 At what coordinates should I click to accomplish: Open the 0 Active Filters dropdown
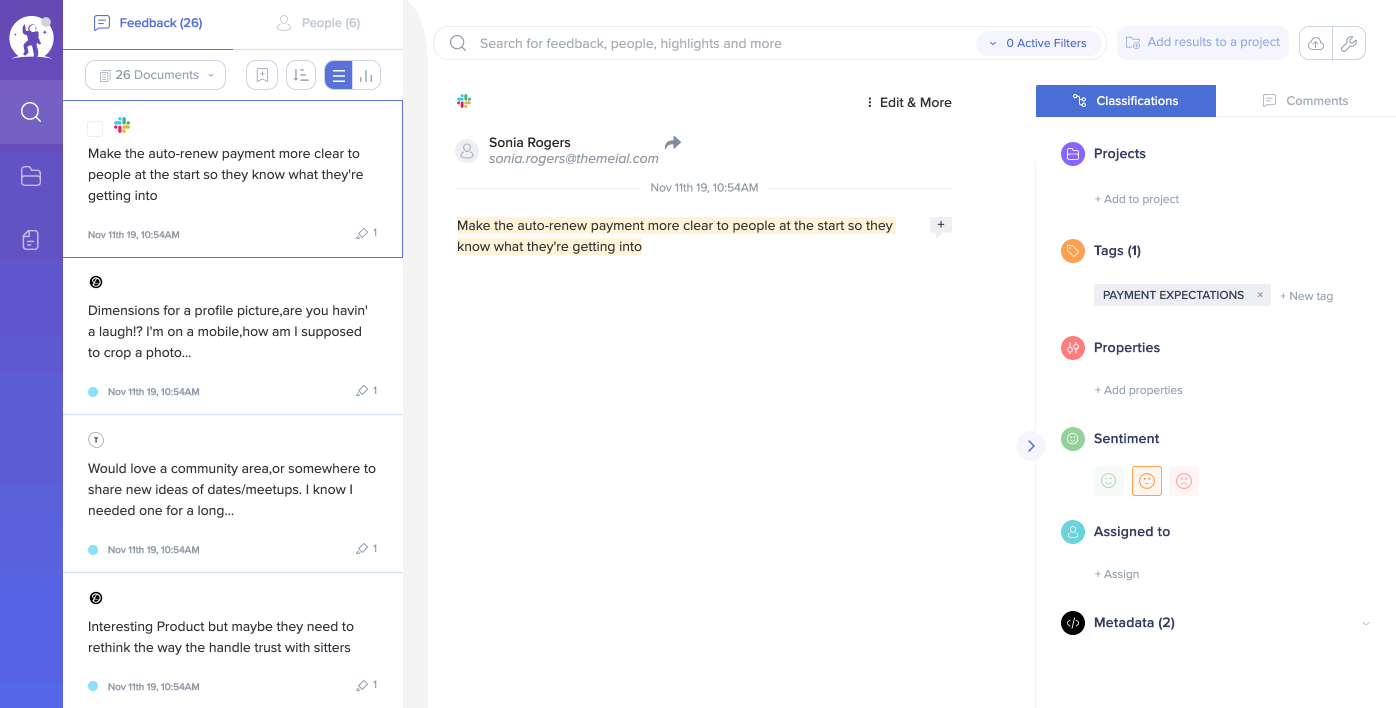(x=1039, y=43)
